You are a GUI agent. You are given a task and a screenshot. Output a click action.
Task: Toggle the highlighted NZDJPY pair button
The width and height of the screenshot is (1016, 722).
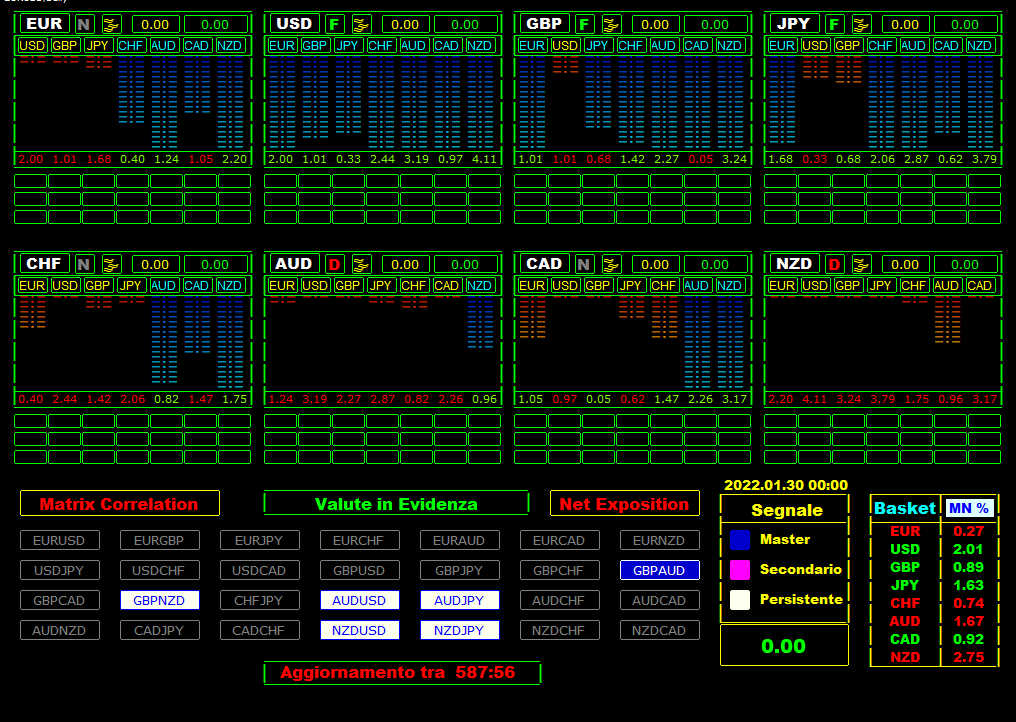459,630
